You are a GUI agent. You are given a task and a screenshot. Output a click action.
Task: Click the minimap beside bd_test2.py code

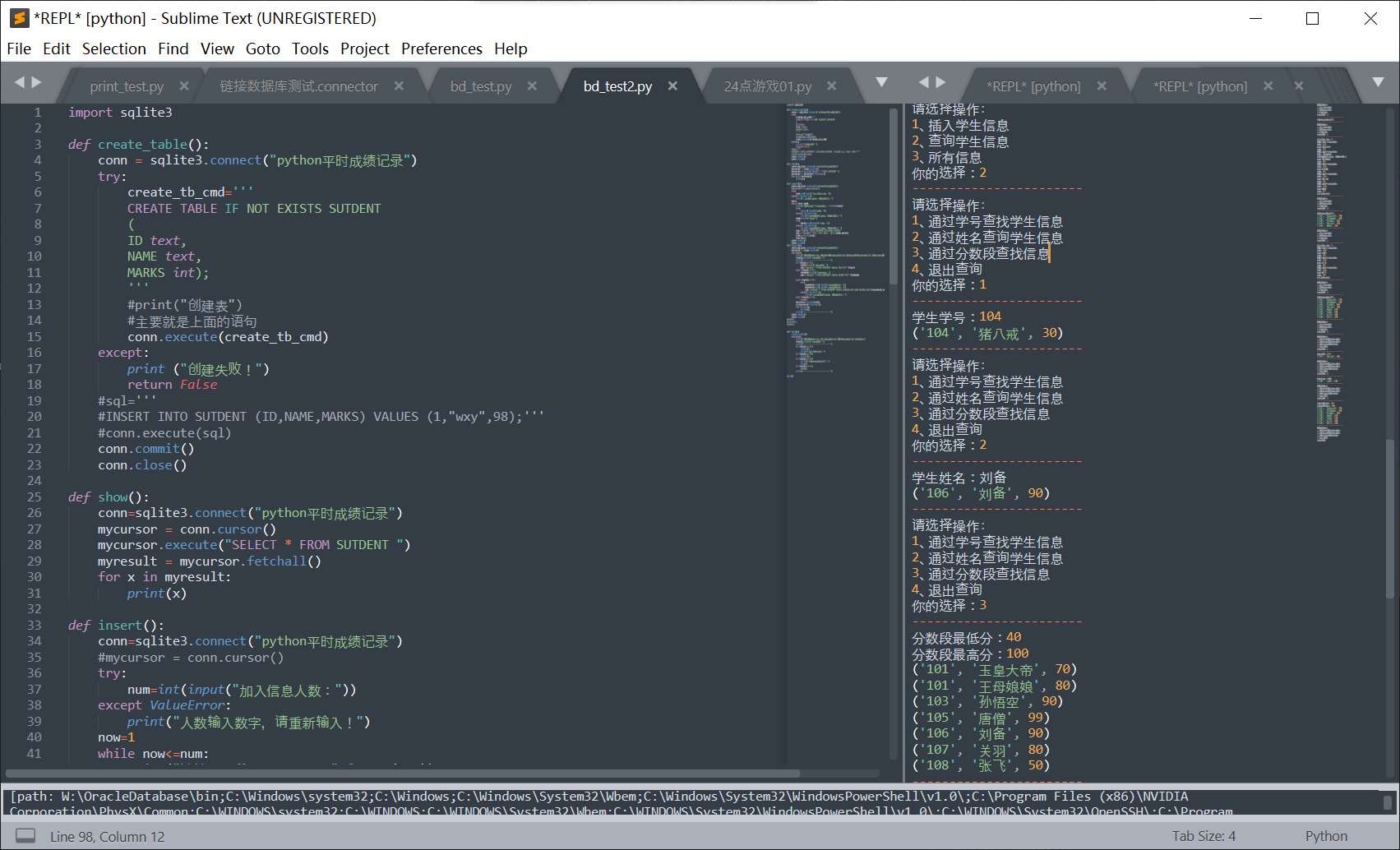pos(830,329)
